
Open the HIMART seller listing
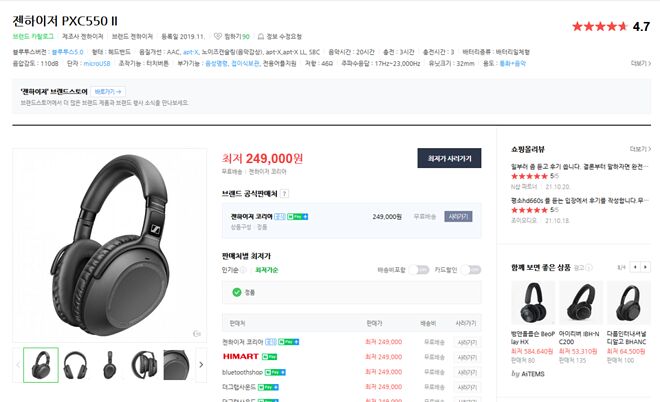pyautogui.click(x=241, y=357)
